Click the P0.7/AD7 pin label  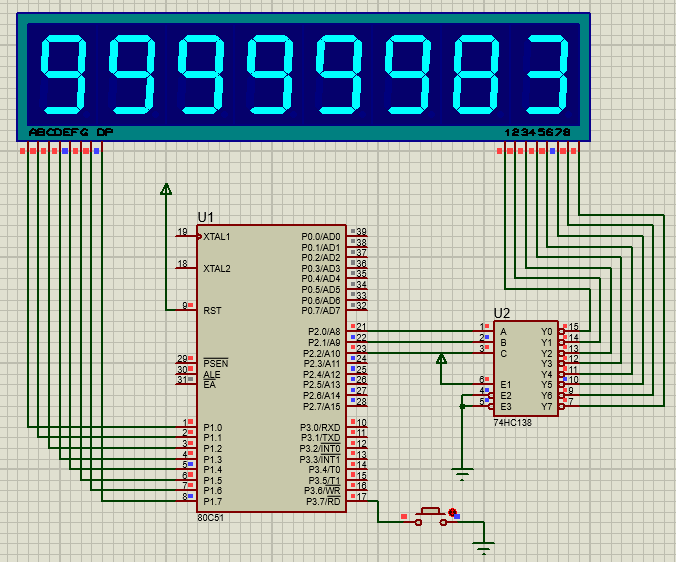[321, 310]
